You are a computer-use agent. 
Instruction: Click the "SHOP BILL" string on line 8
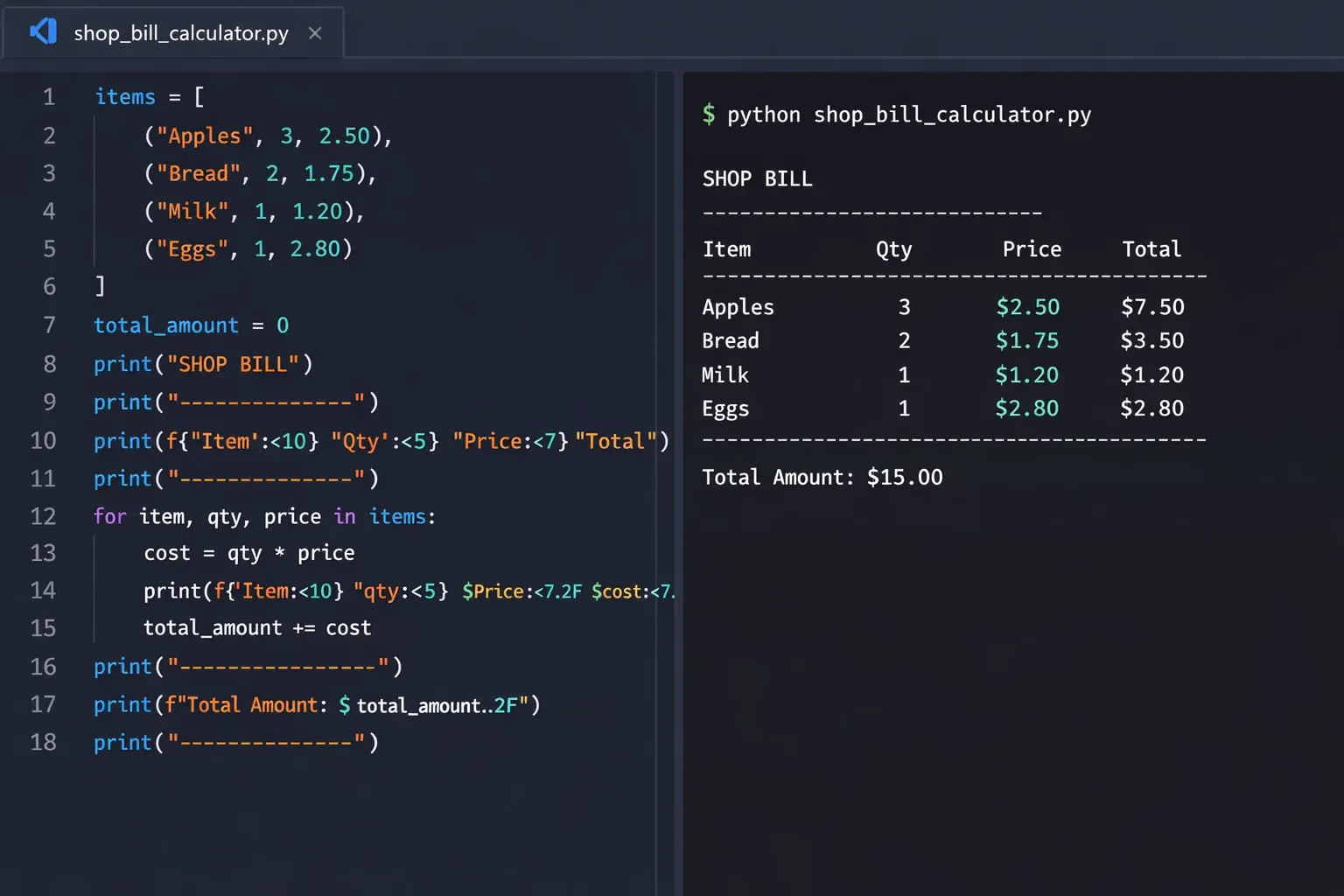pyautogui.click(x=233, y=364)
